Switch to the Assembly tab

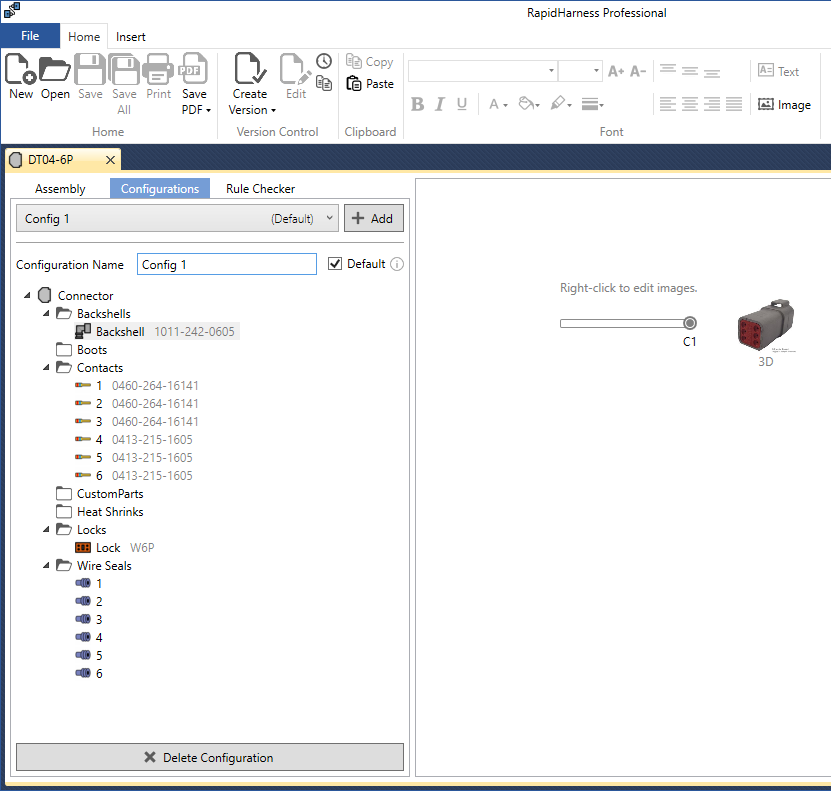coord(60,189)
